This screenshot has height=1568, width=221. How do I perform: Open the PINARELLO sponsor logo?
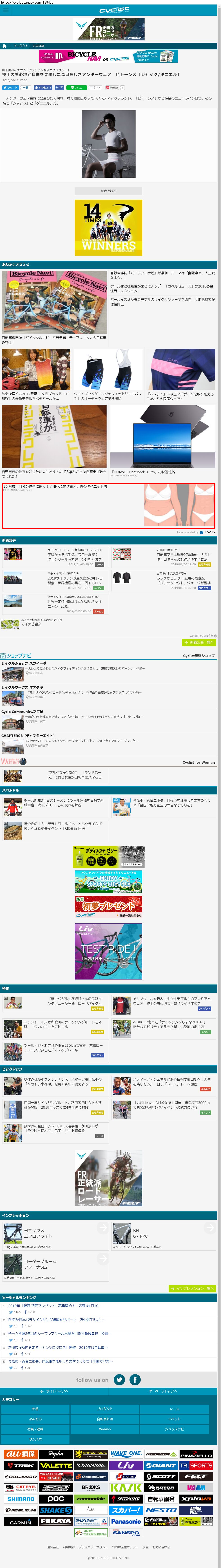pyautogui.click(x=196, y=1454)
